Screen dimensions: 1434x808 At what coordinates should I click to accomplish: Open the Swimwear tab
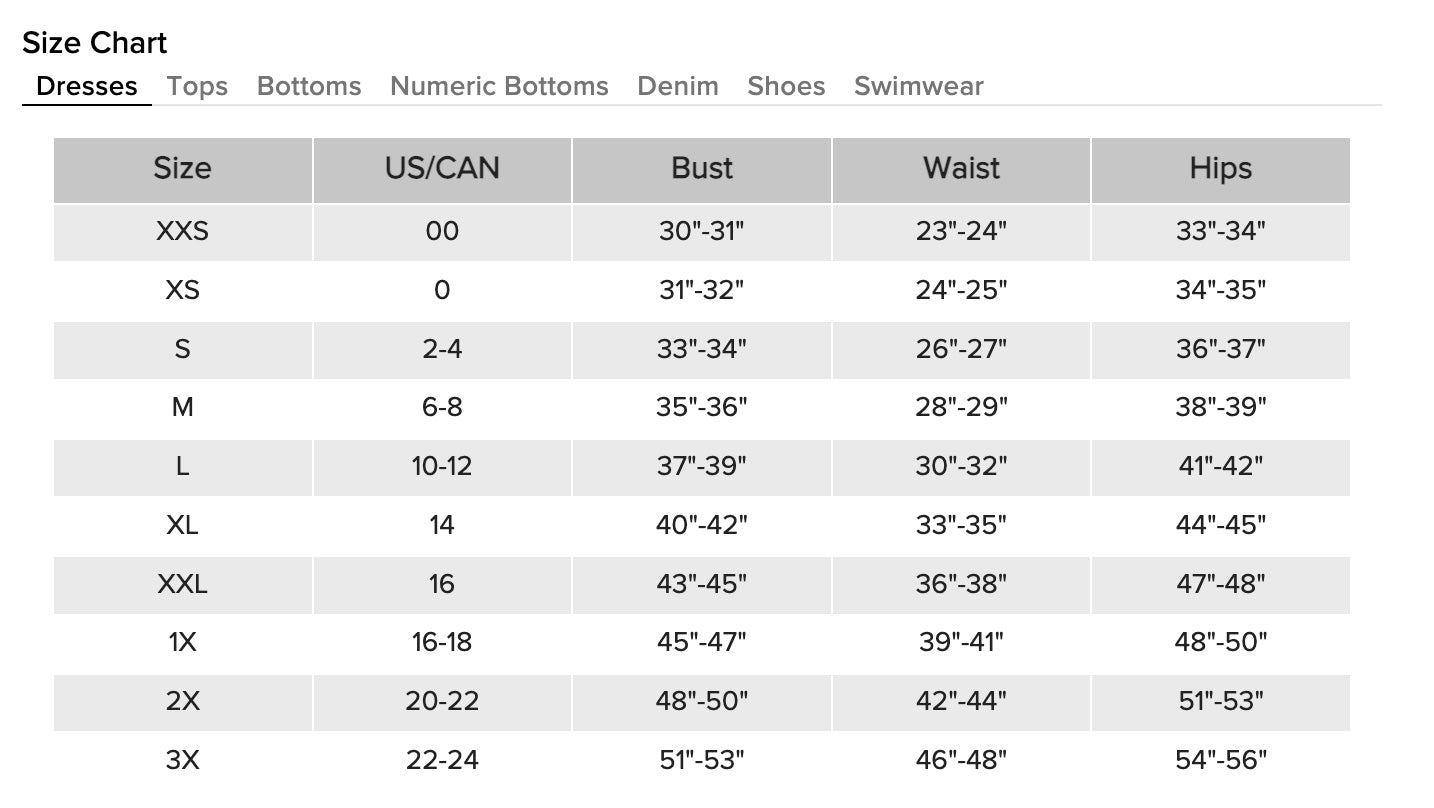pyautogui.click(x=918, y=86)
